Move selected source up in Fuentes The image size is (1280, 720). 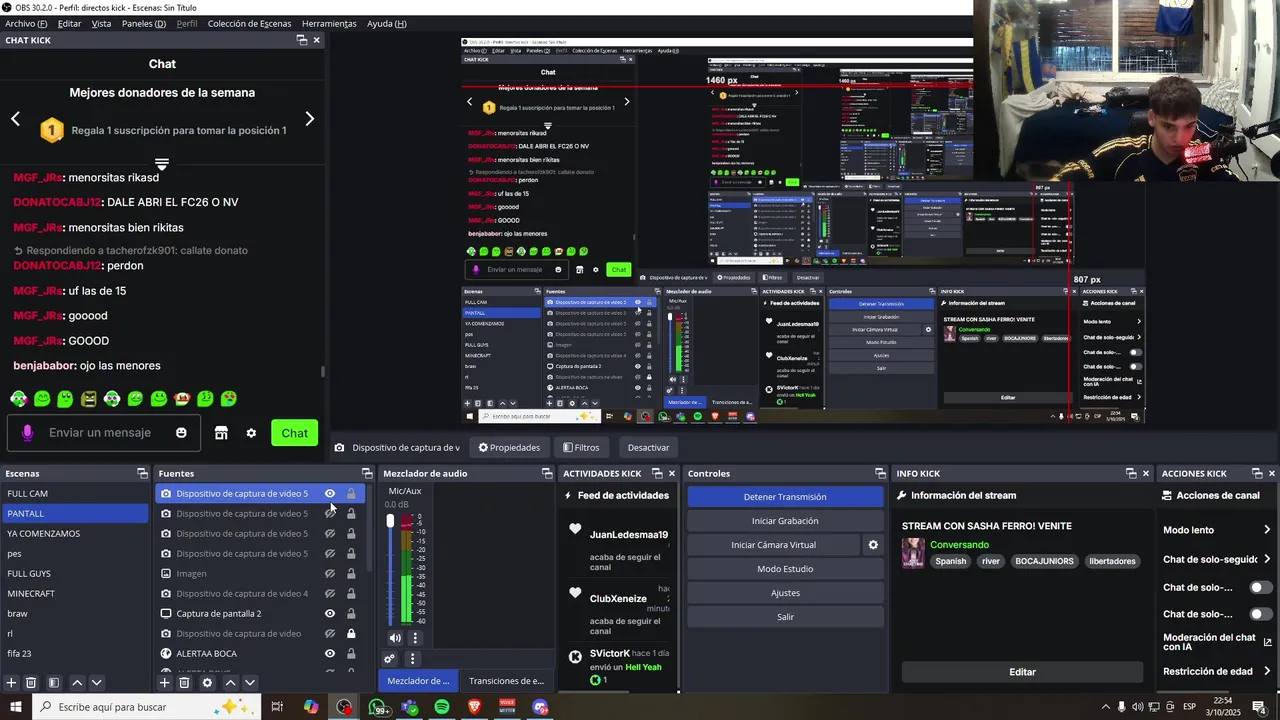click(x=230, y=683)
